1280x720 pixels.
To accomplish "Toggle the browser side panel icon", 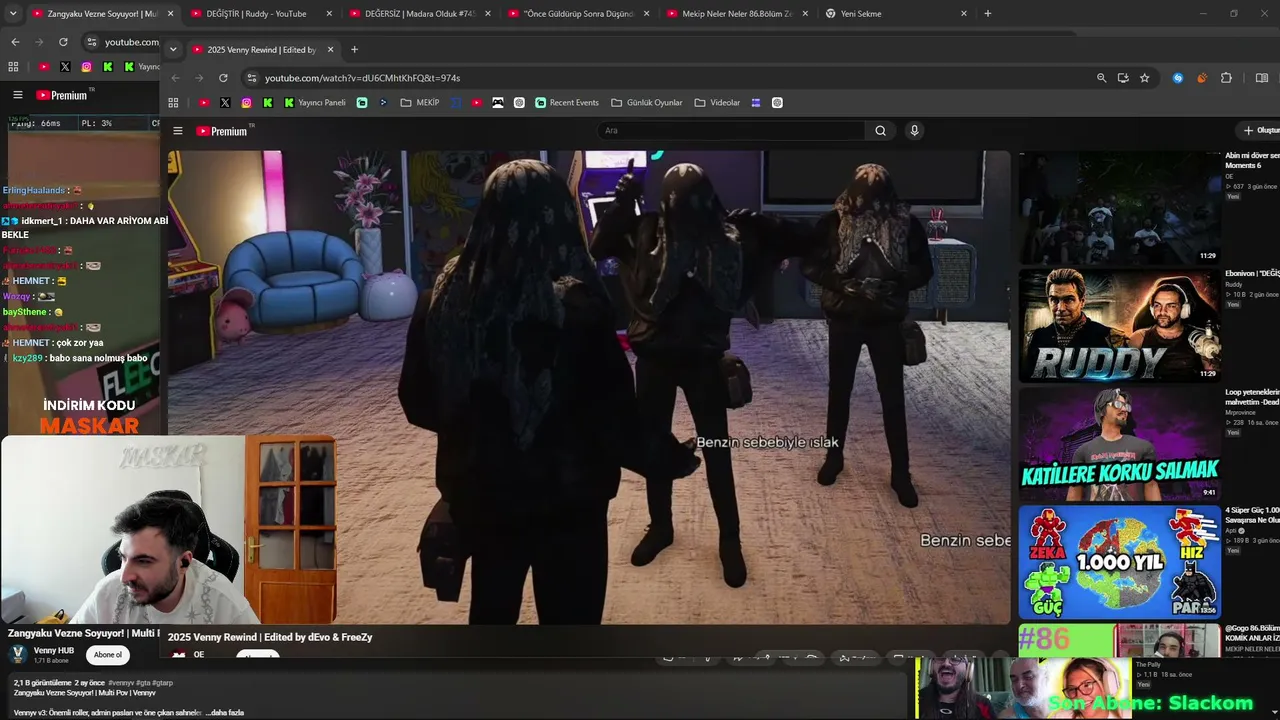I will point(1262,78).
